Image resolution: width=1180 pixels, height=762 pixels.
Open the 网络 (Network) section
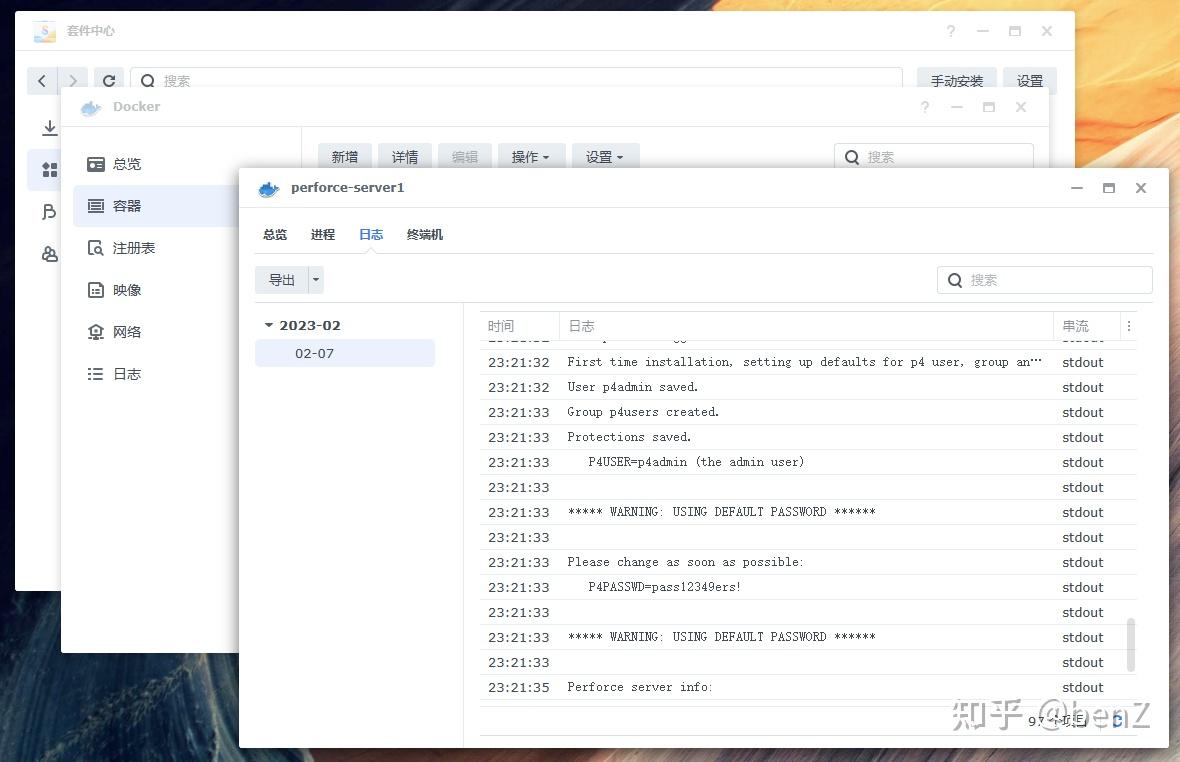tap(127, 331)
